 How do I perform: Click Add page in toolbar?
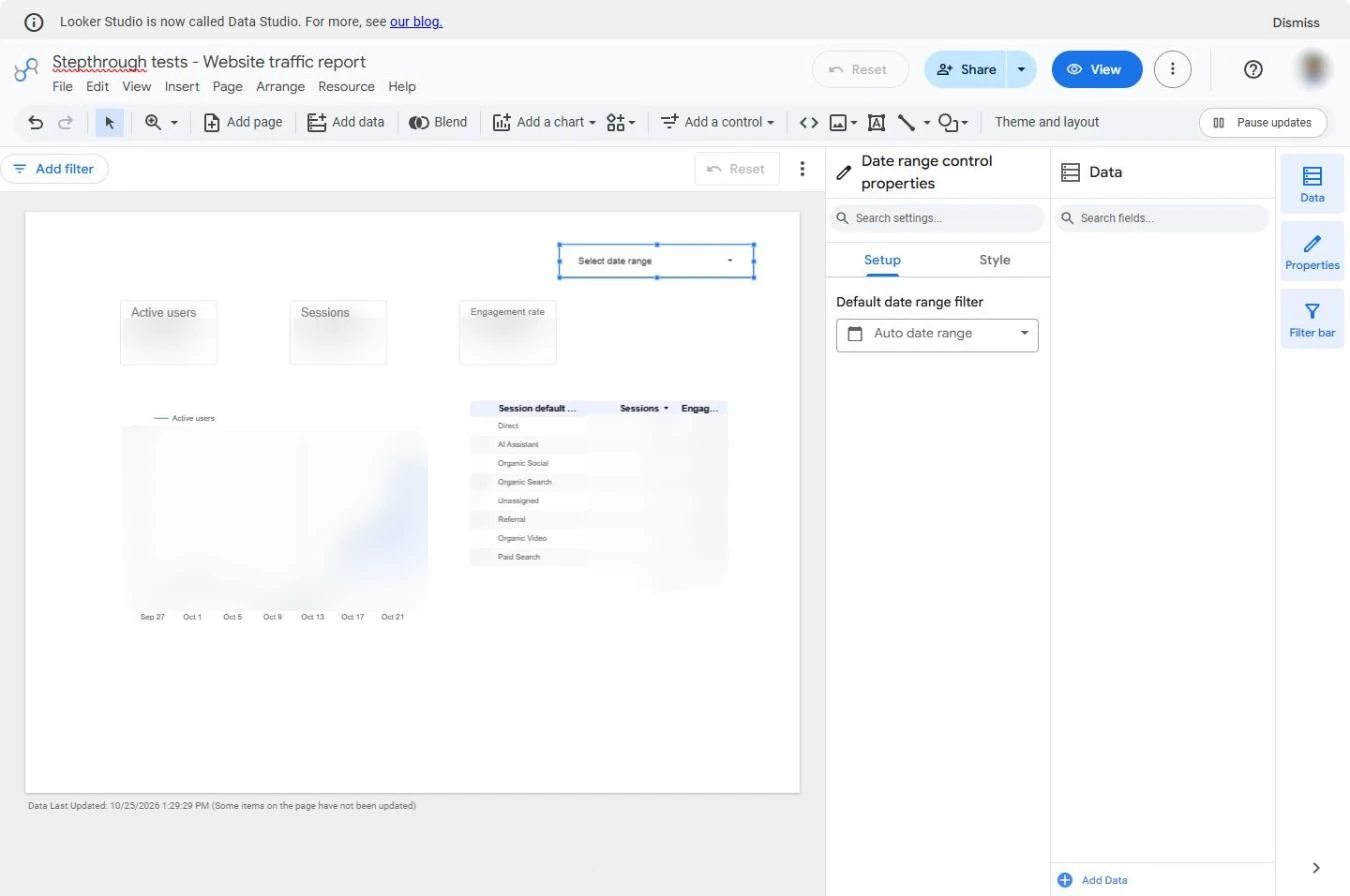243,122
